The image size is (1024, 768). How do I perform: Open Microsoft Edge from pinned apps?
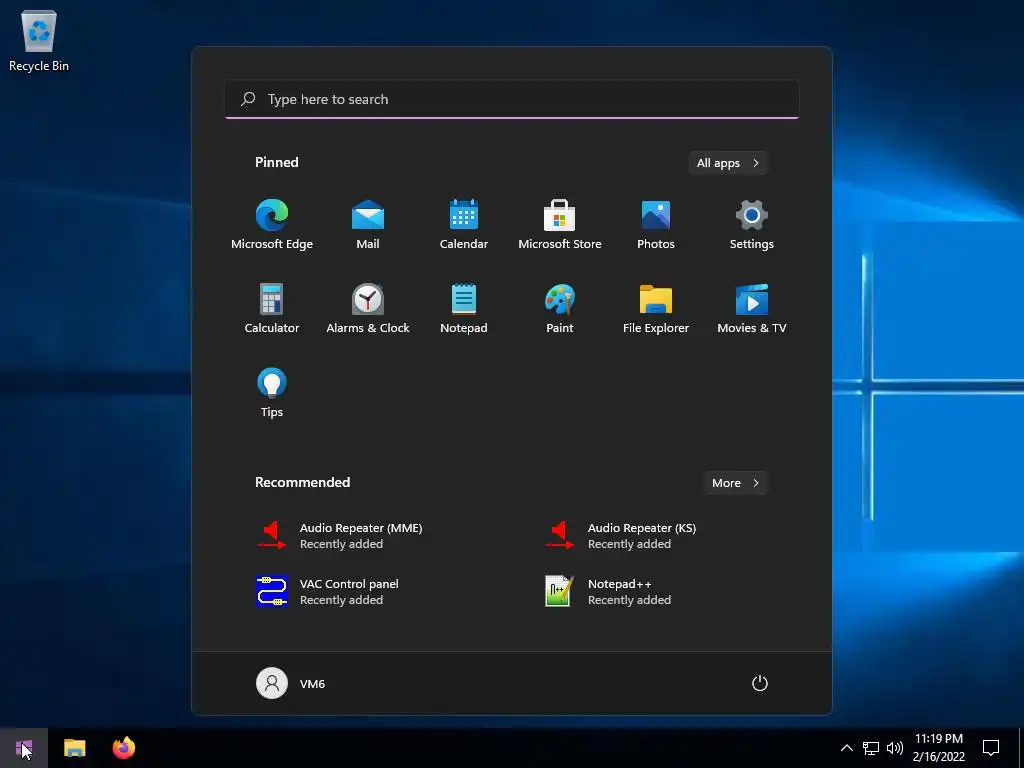(x=272, y=225)
